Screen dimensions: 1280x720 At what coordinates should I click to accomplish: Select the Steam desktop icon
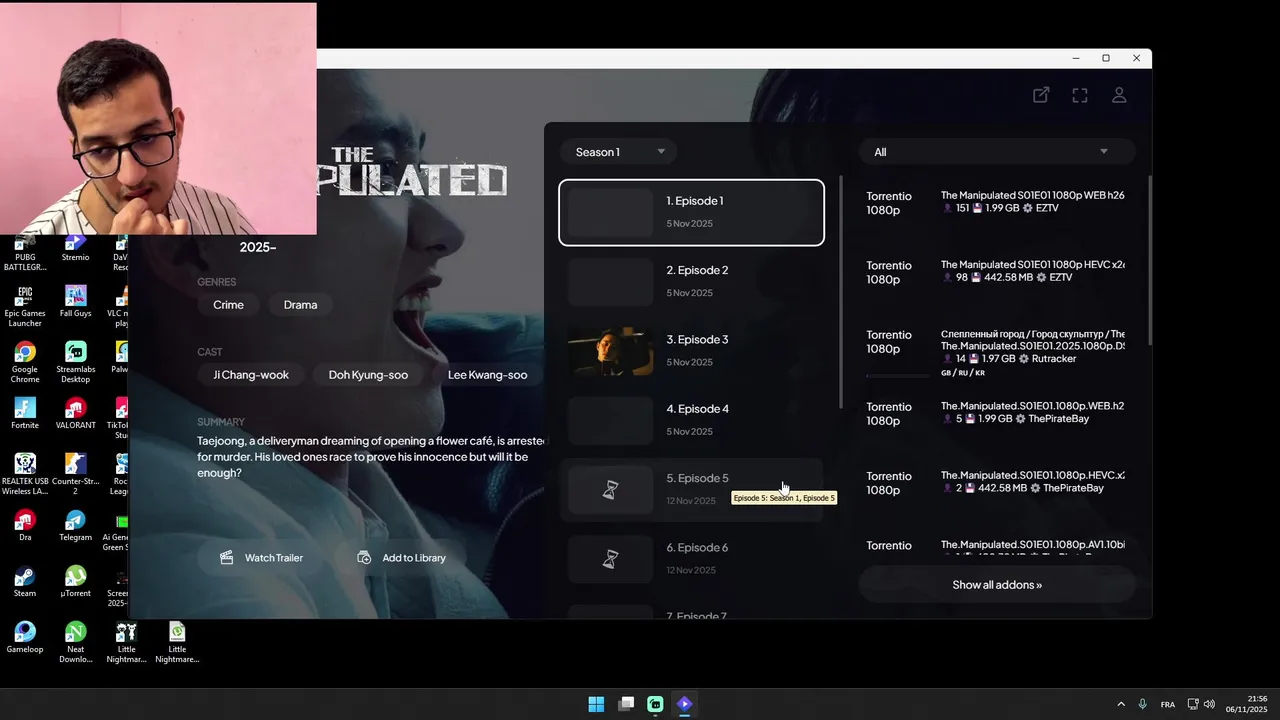click(x=25, y=581)
